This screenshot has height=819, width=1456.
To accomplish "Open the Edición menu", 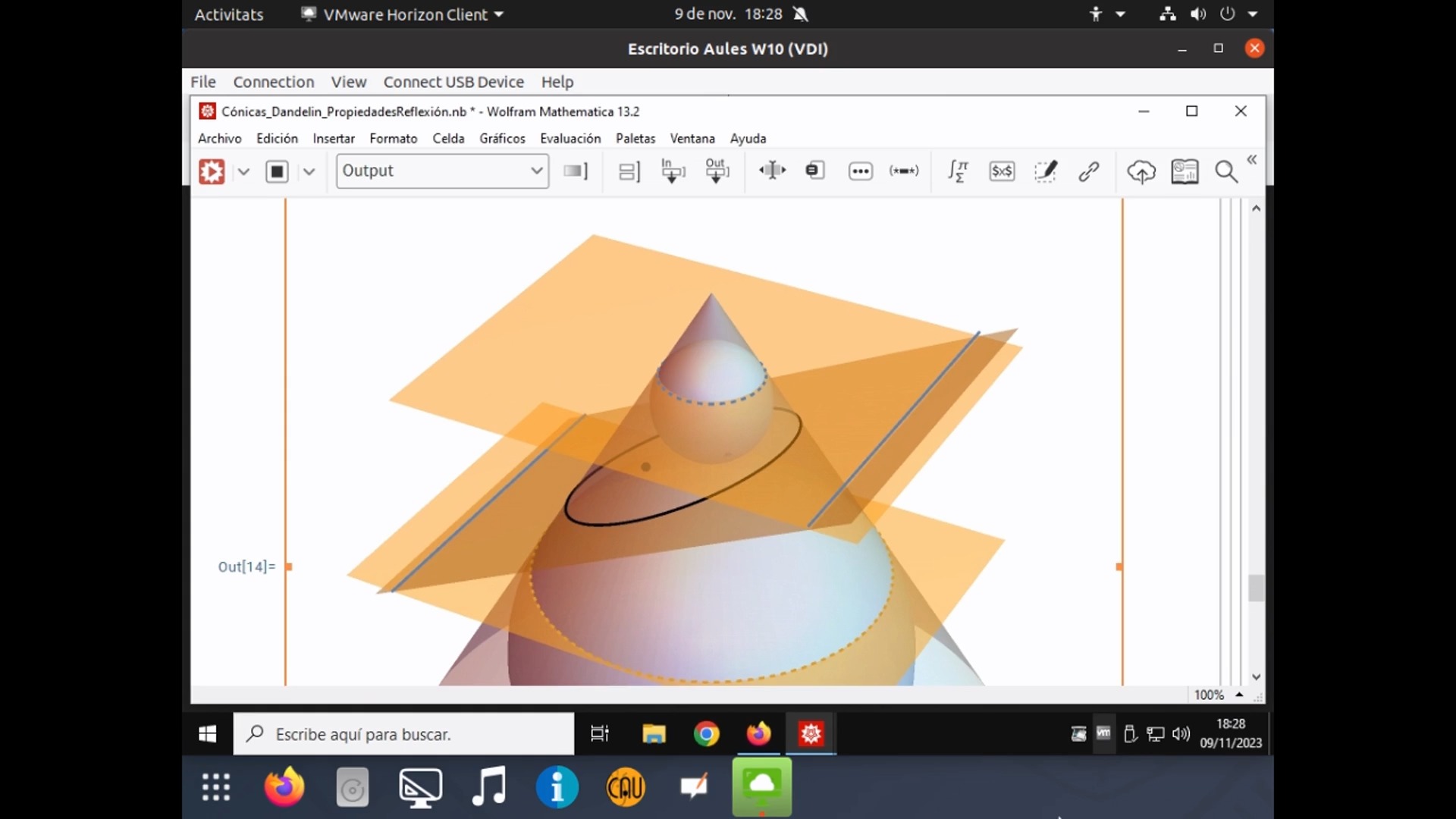I will pos(277,138).
